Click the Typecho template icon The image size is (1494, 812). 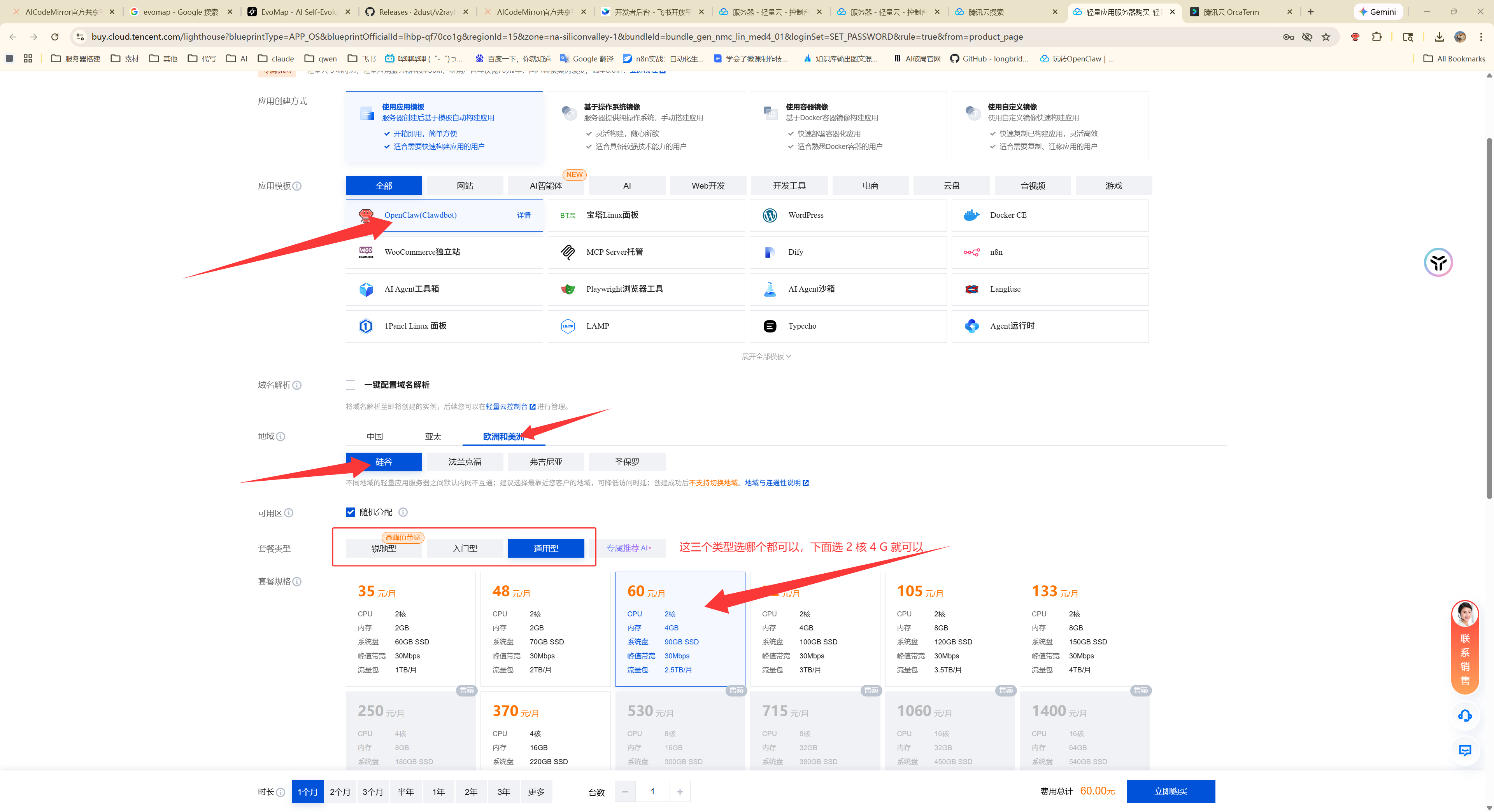click(770, 326)
